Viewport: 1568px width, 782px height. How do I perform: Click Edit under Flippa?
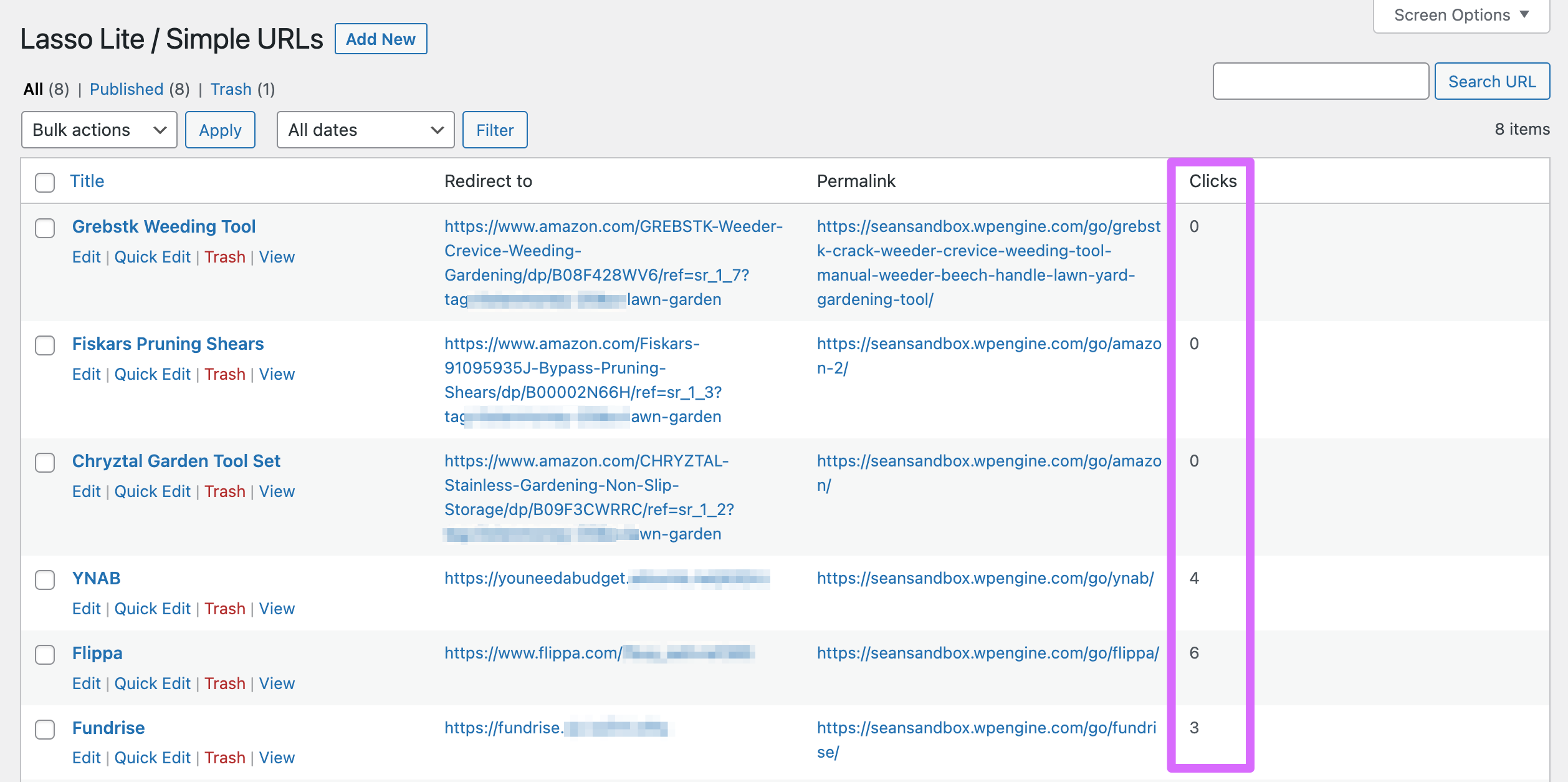tap(86, 683)
